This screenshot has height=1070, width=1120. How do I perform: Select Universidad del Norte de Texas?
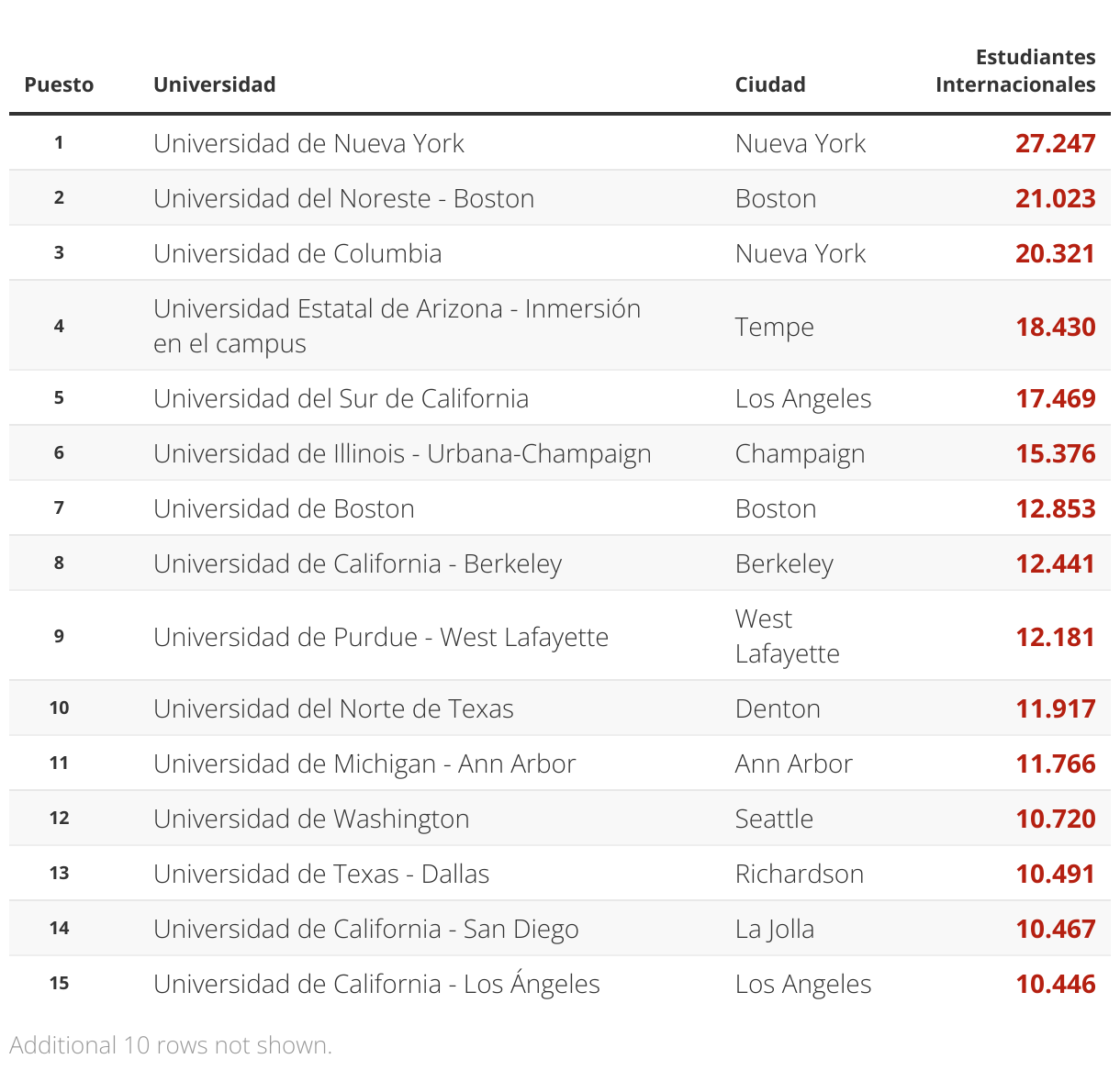pos(333,708)
